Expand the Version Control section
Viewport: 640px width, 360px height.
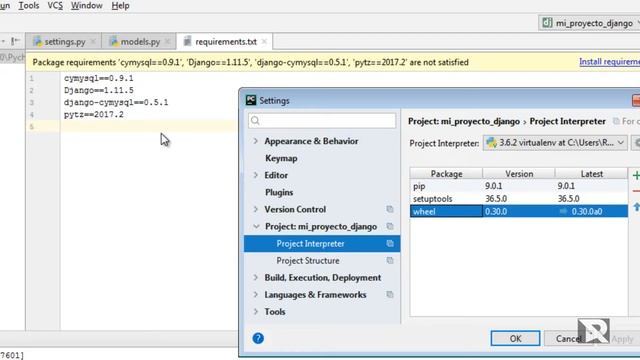point(256,209)
